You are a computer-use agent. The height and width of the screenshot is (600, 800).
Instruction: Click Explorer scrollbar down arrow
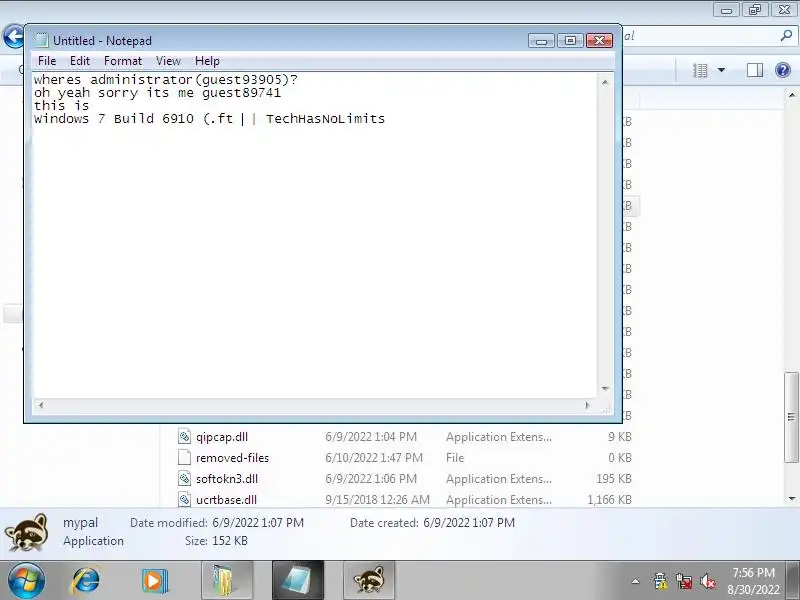tap(791, 498)
